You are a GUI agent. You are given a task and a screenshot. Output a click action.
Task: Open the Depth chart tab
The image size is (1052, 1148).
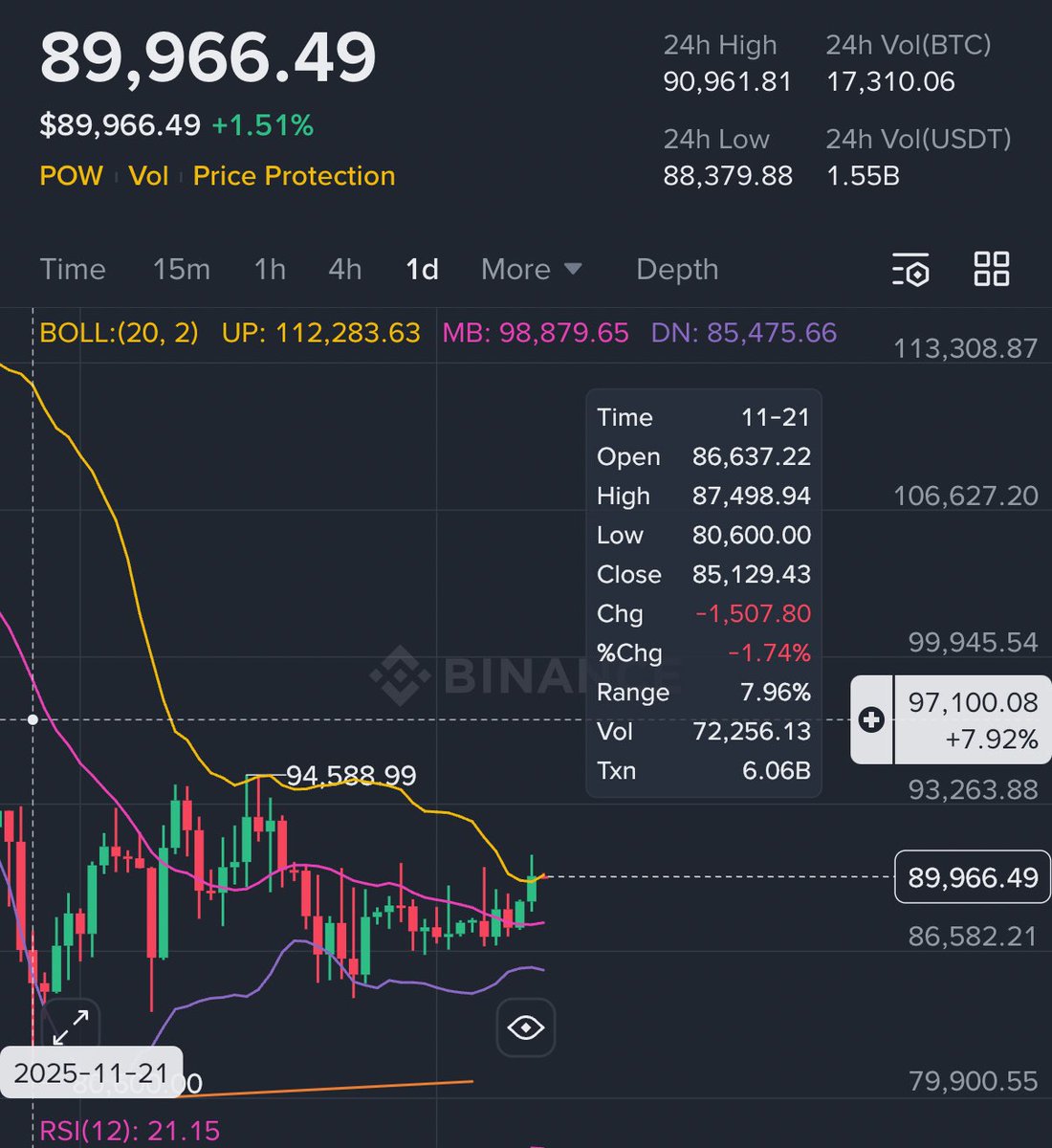[677, 269]
